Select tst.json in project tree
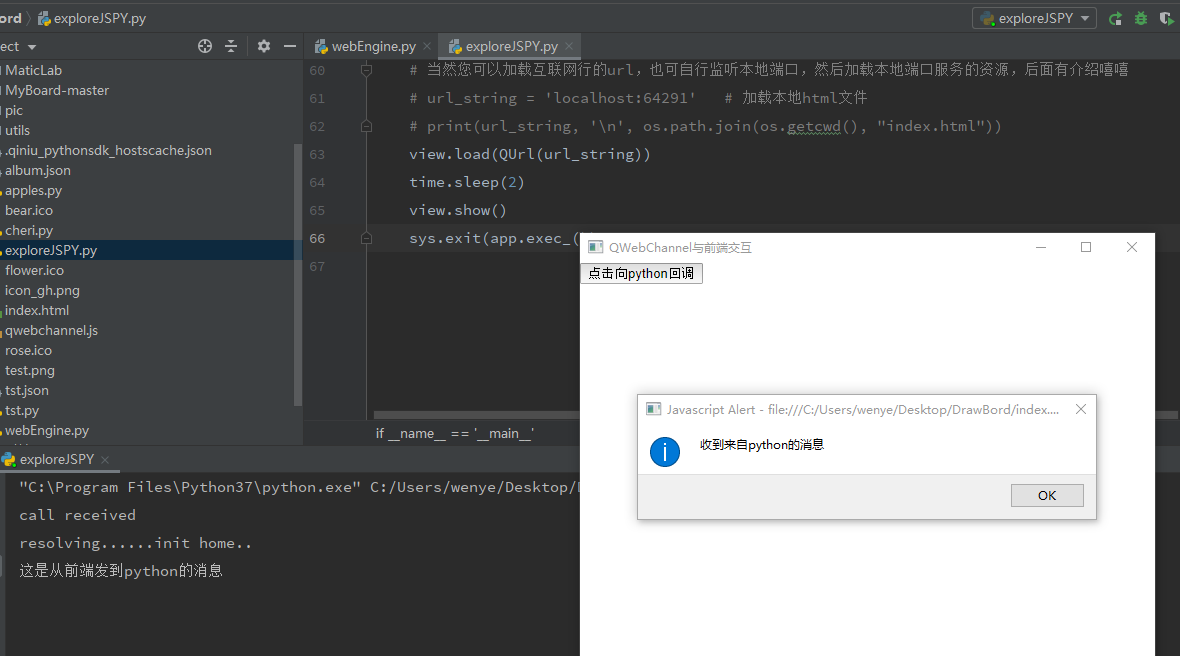This screenshot has width=1180, height=656. pyautogui.click(x=26, y=390)
